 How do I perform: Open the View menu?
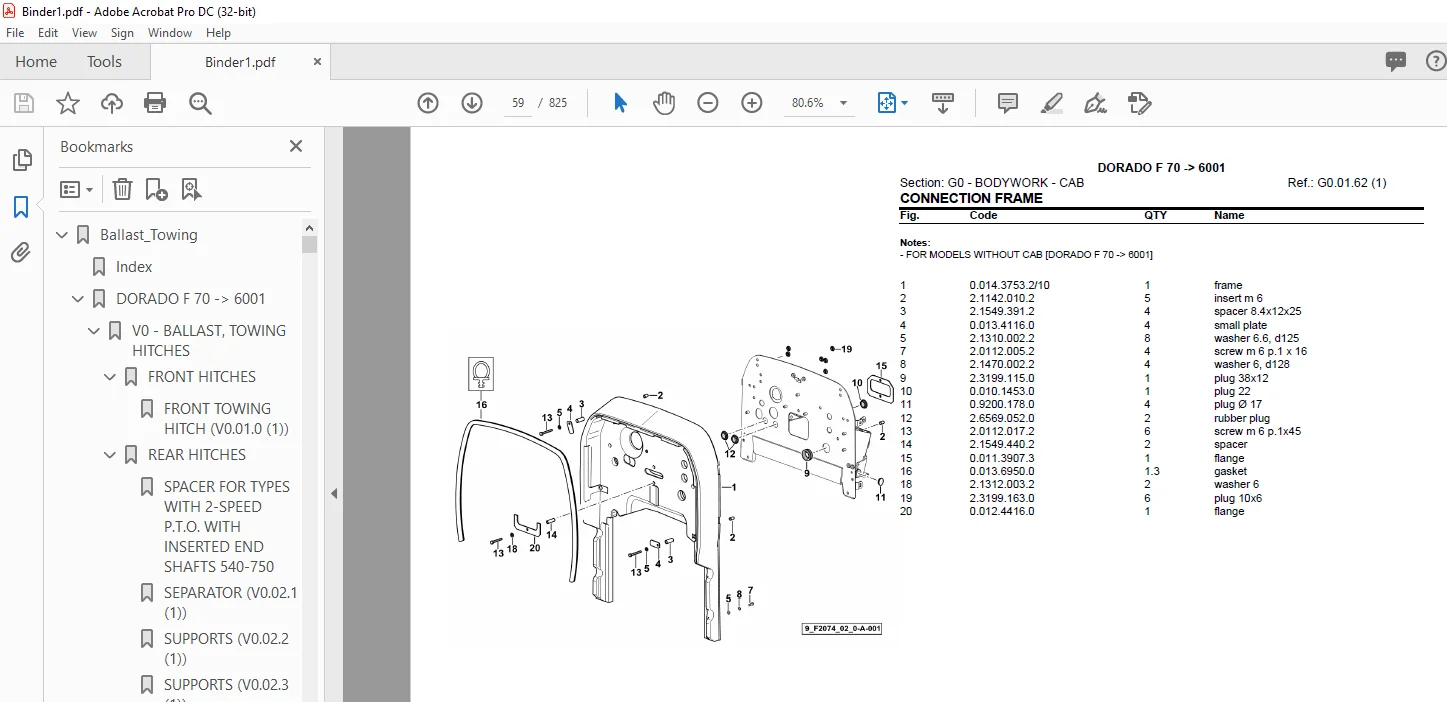(85, 33)
